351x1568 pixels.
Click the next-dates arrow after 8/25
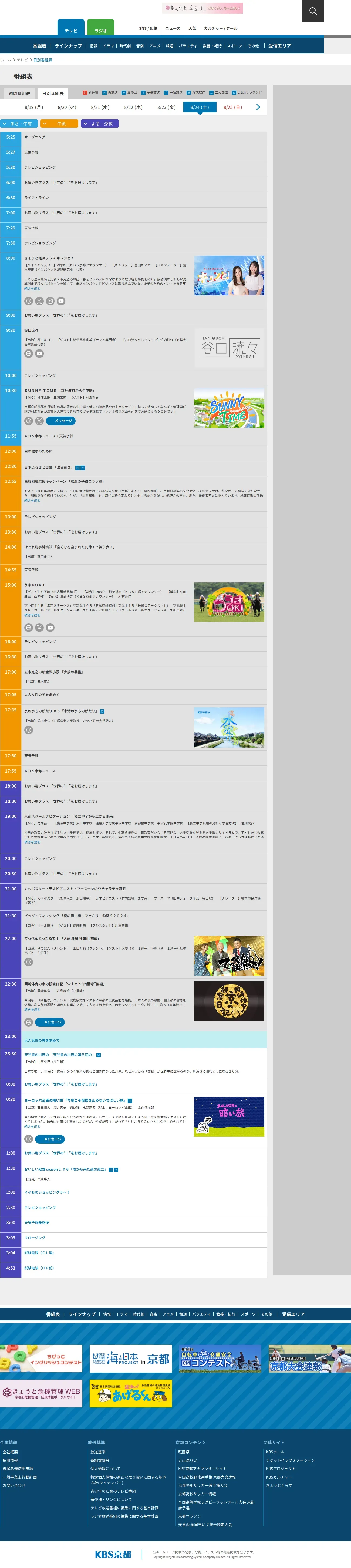(258, 107)
